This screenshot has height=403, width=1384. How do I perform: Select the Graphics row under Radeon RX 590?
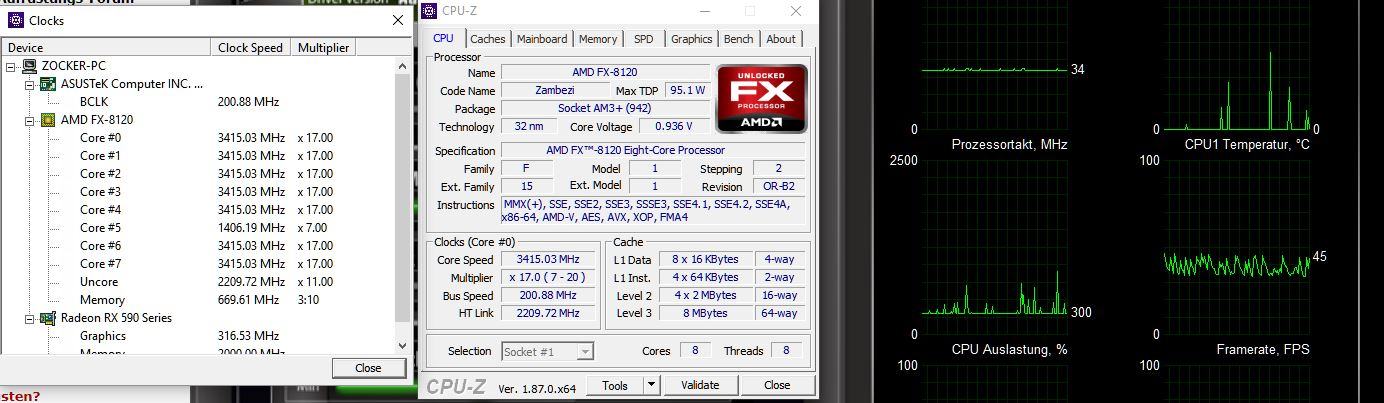point(198,336)
